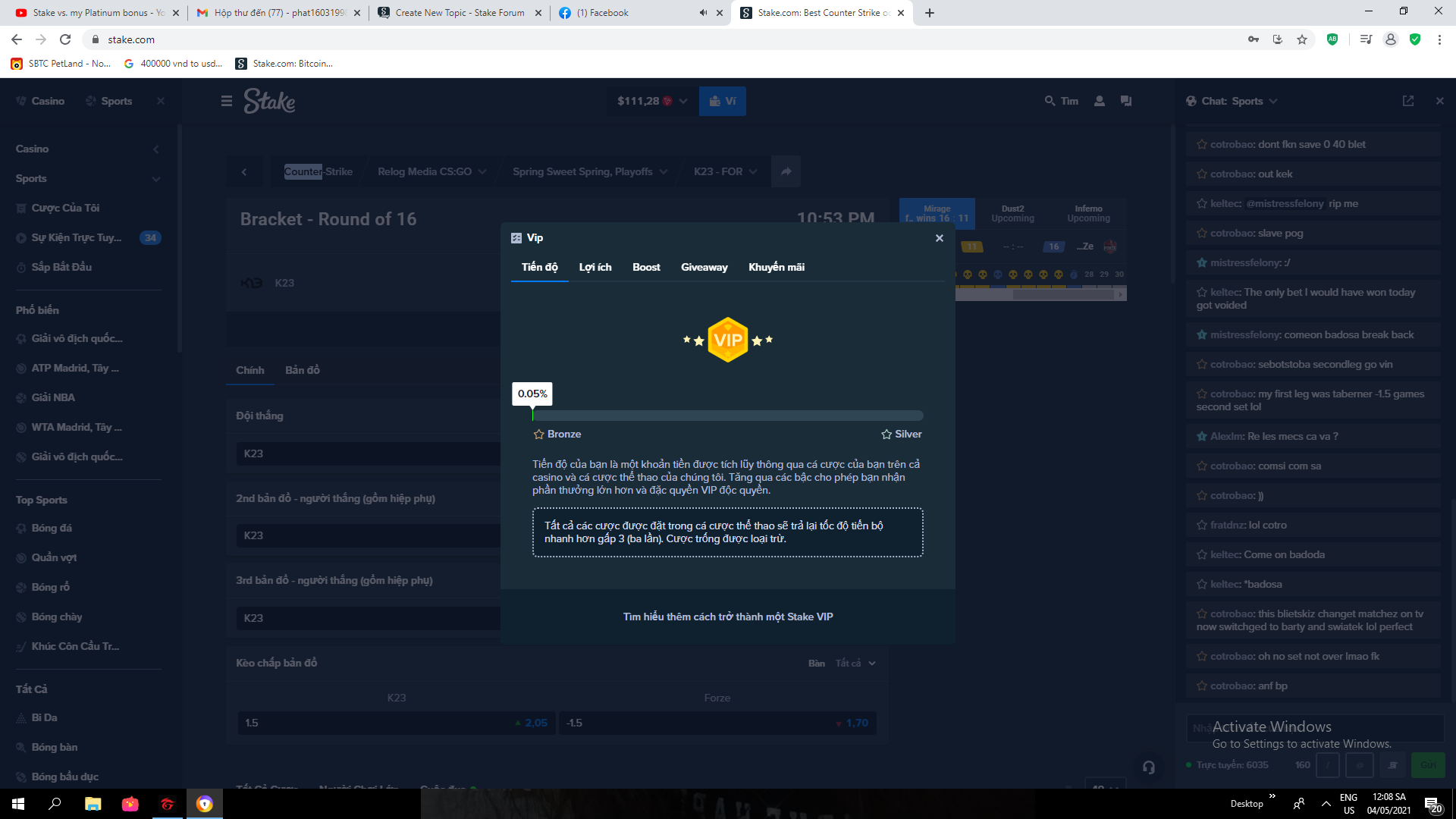Viewport: 1456px width, 819px height.
Task: Expand the Sports sidebar section
Action: click(x=156, y=179)
